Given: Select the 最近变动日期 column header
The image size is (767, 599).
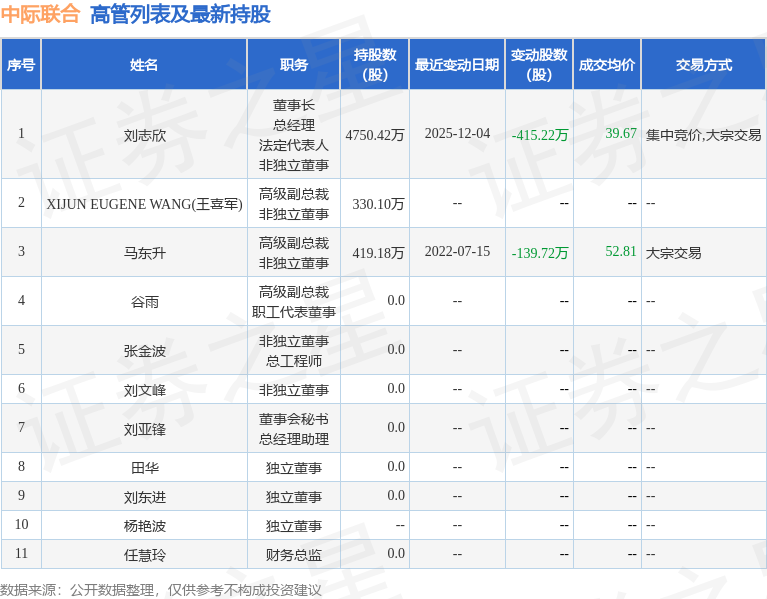Looking at the screenshot, I should (457, 65).
